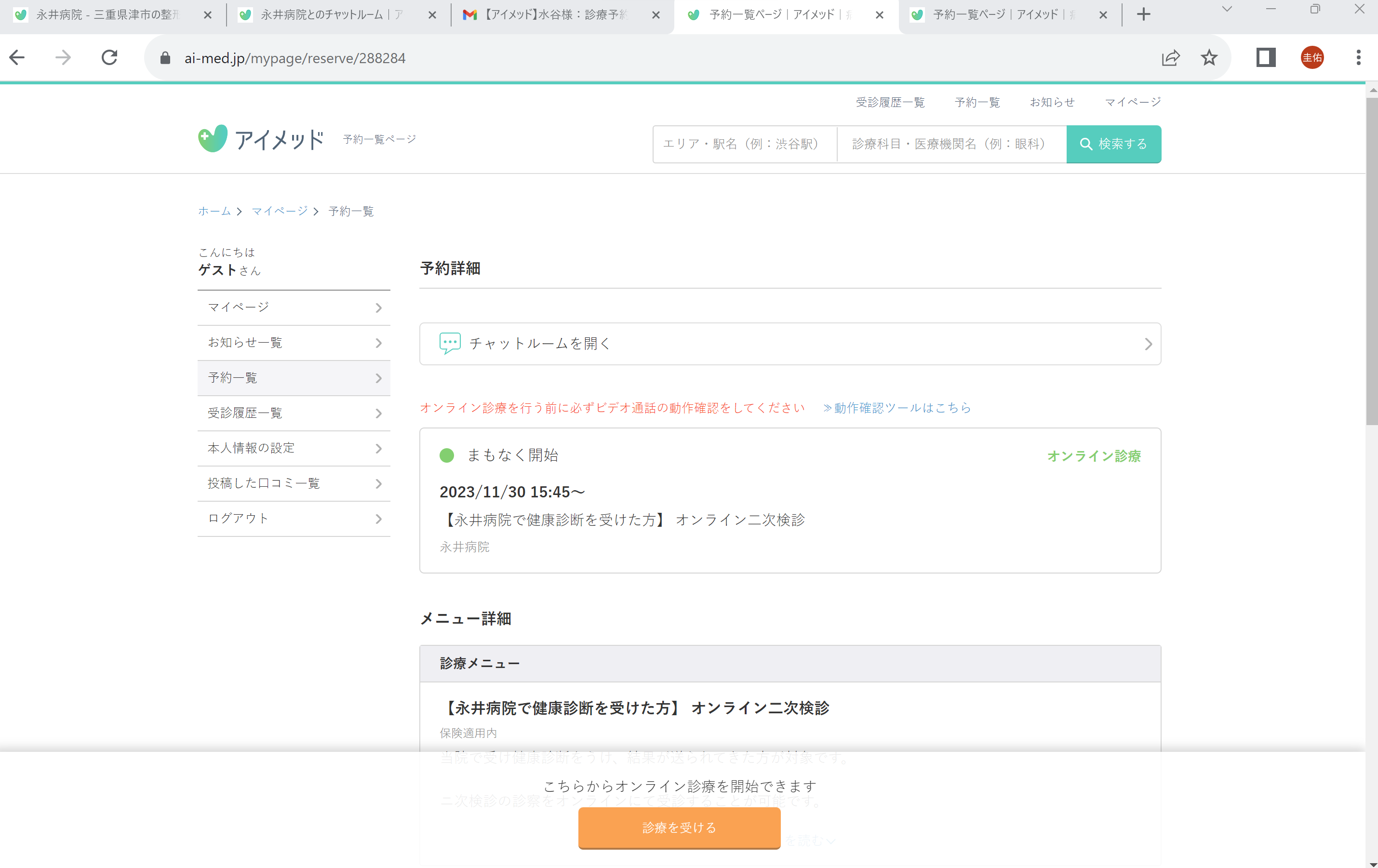Follow the ホーム breadcrumb link

(214, 211)
